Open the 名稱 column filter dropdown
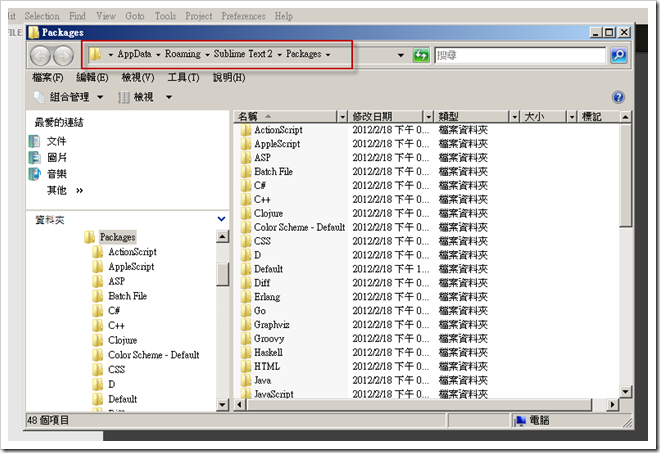Image resolution: width=660 pixels, height=453 pixels. pyautogui.click(x=342, y=117)
